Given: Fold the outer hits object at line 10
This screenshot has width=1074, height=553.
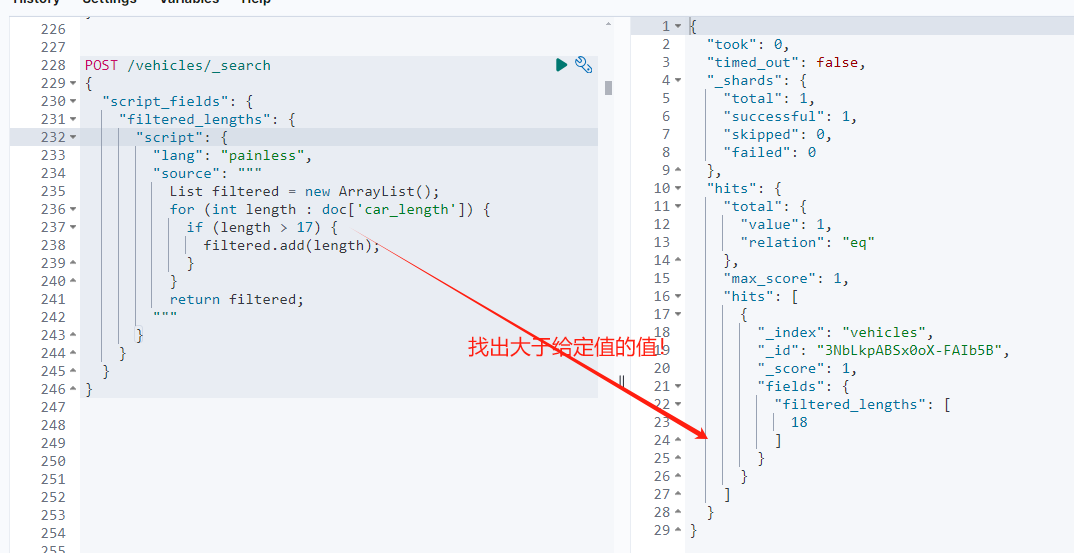Looking at the screenshot, I should click(x=678, y=188).
